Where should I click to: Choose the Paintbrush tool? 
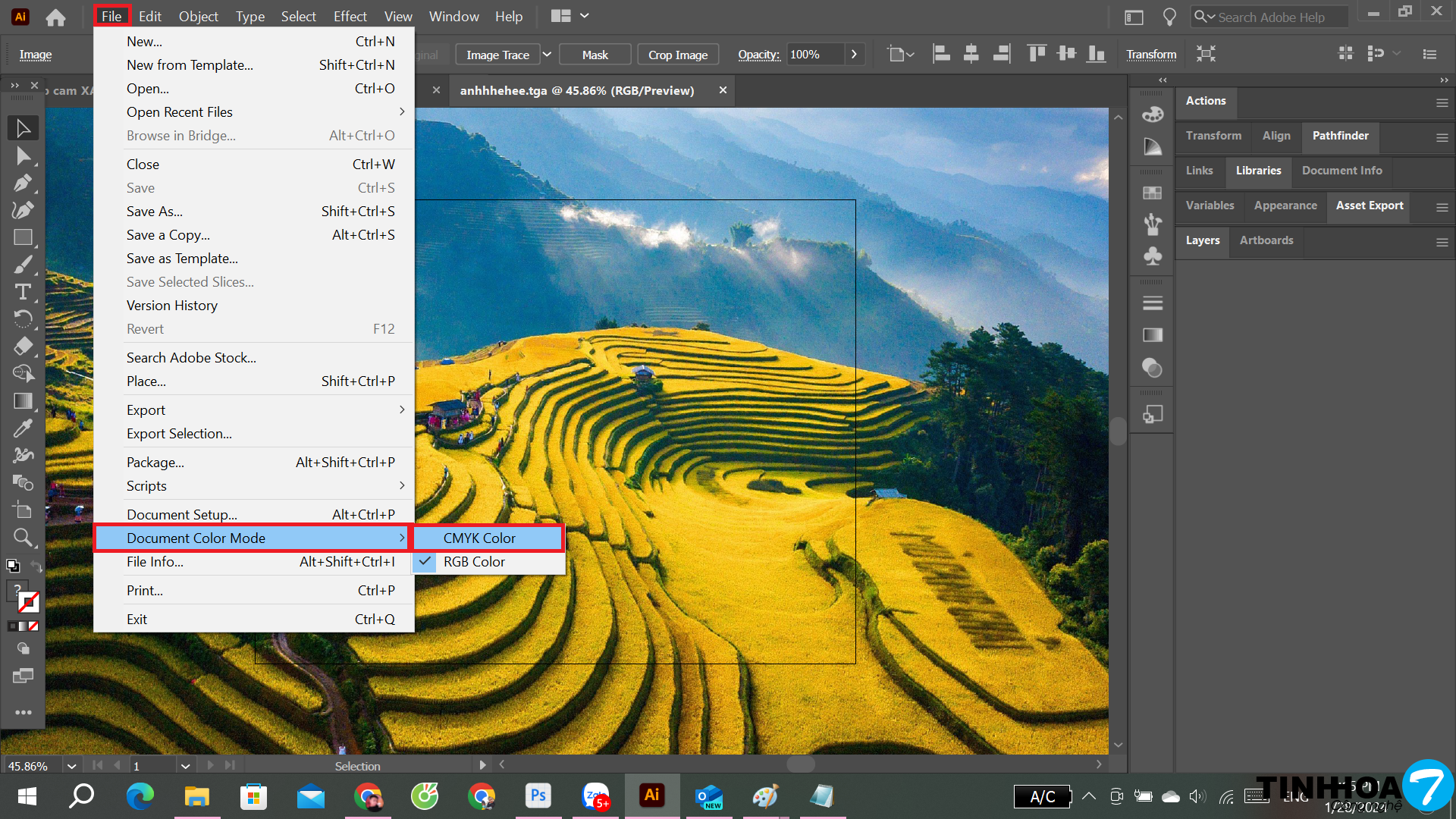tap(23, 265)
